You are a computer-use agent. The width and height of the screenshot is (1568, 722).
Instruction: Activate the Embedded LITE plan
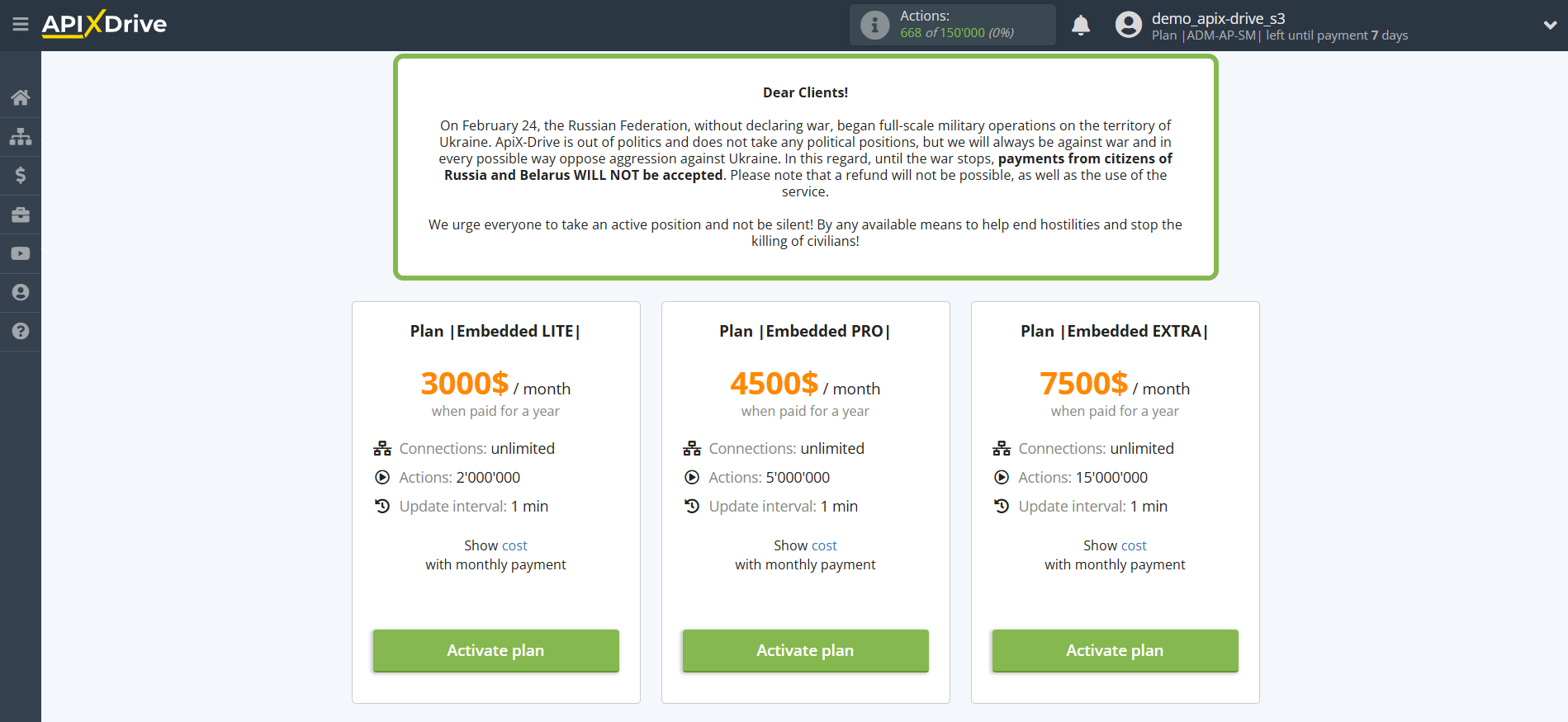click(495, 650)
